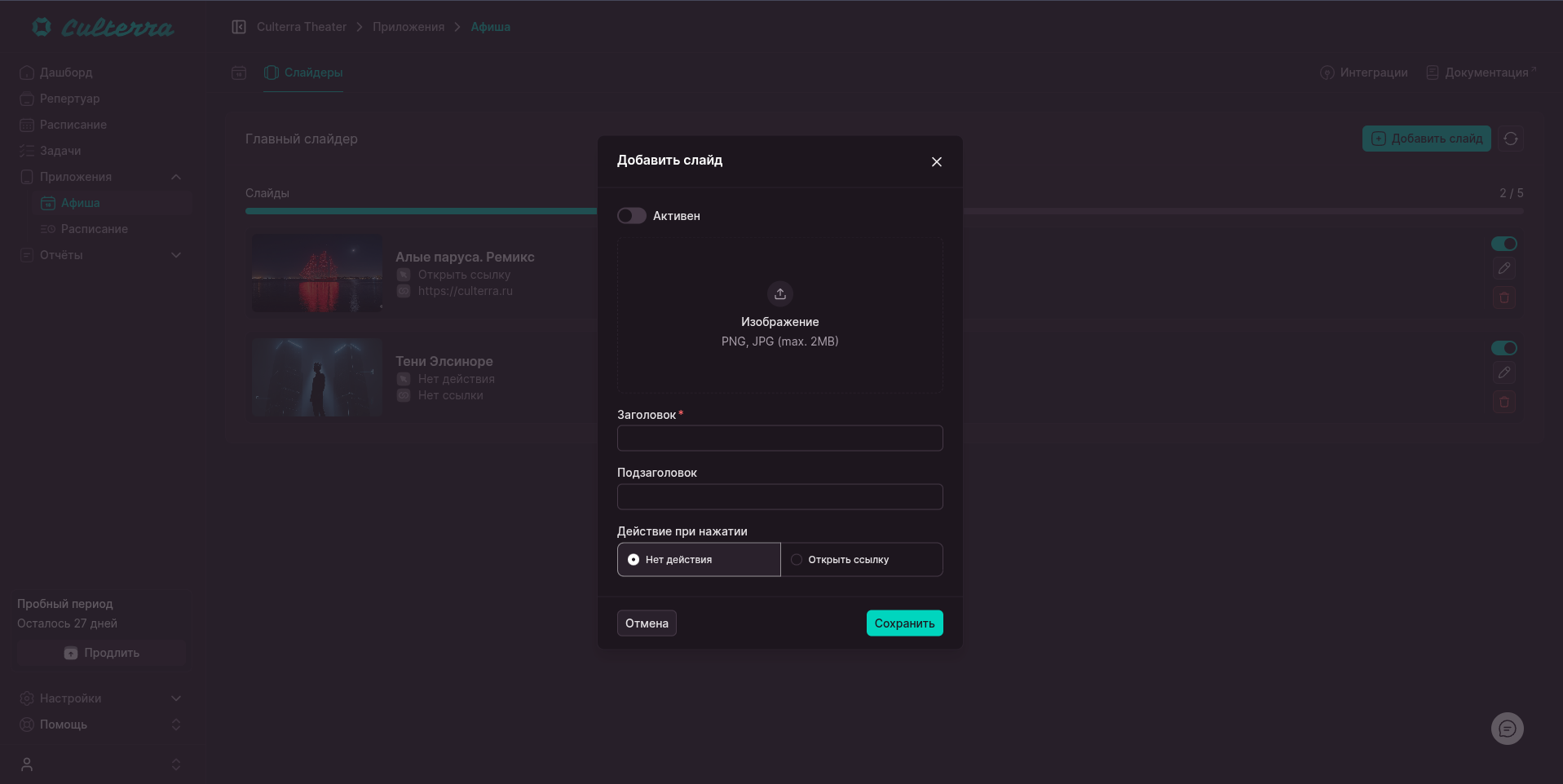
Task: Click the upload image icon in dialog
Action: click(779, 293)
